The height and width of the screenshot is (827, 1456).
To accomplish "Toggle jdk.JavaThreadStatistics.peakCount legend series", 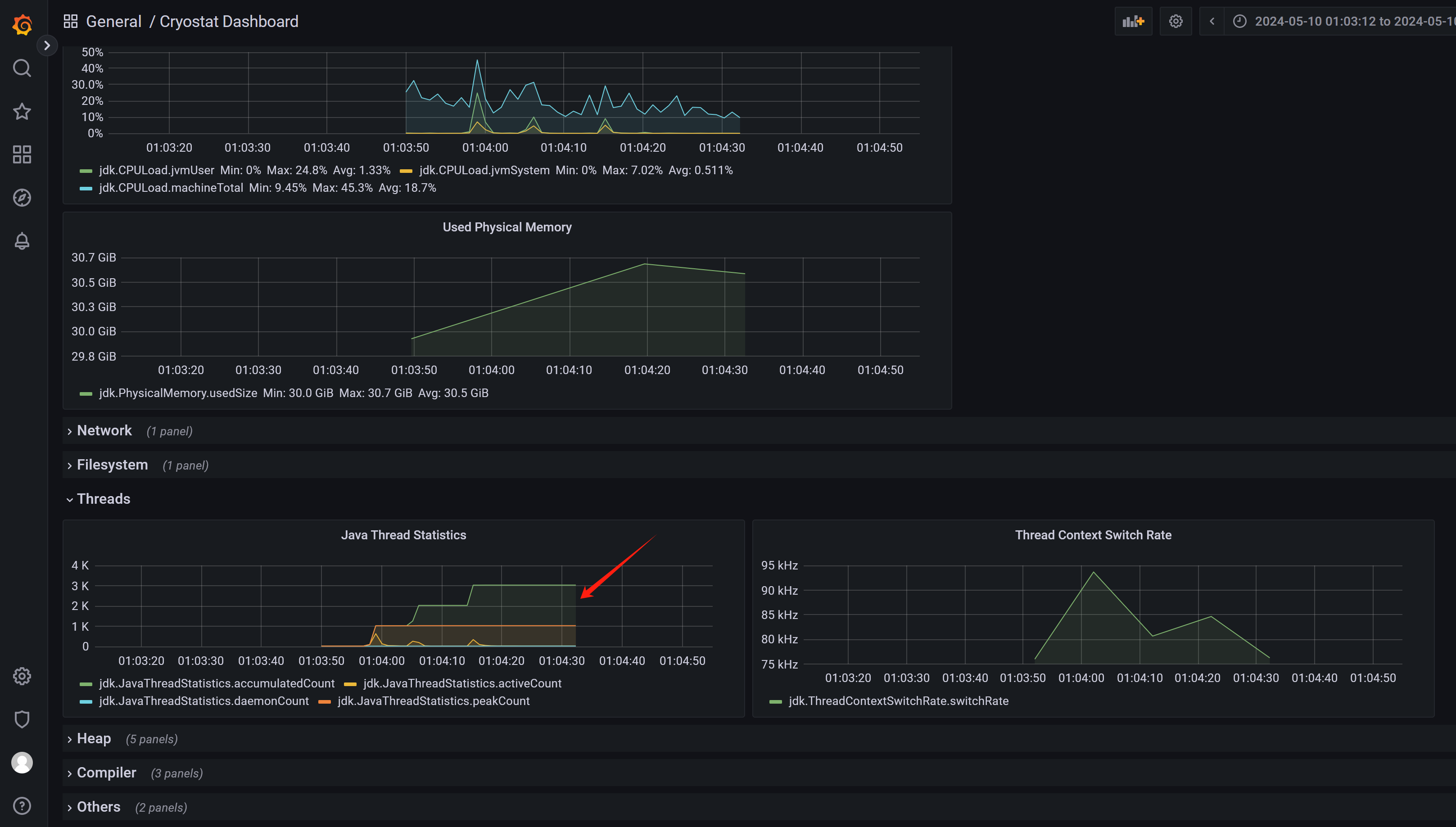I will pyautogui.click(x=433, y=701).
